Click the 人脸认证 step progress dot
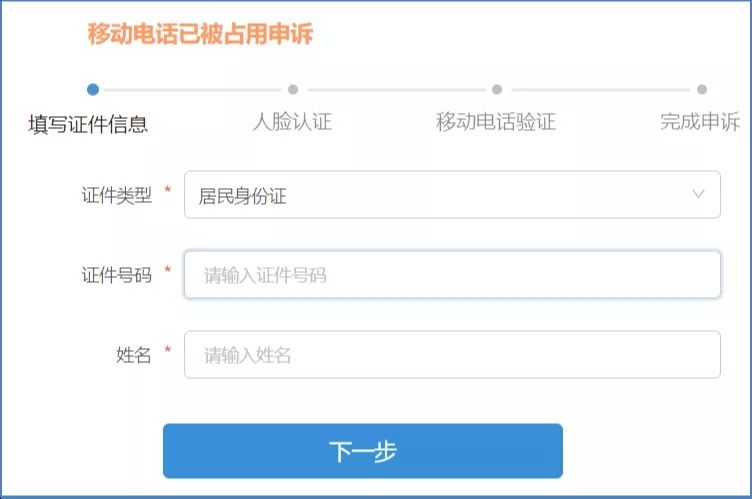 293,89
